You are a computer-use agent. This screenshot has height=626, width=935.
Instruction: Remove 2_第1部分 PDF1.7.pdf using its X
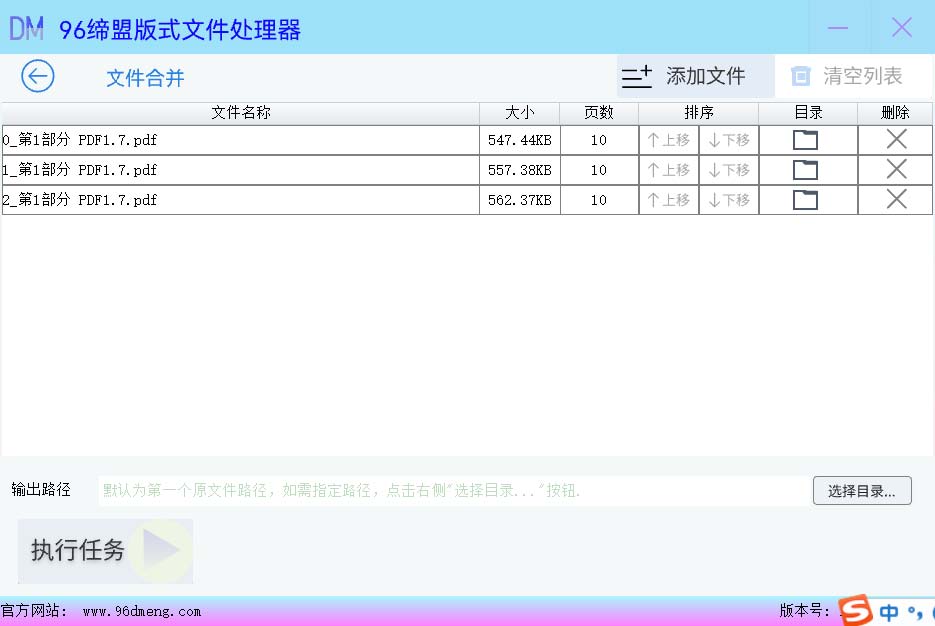coord(896,199)
